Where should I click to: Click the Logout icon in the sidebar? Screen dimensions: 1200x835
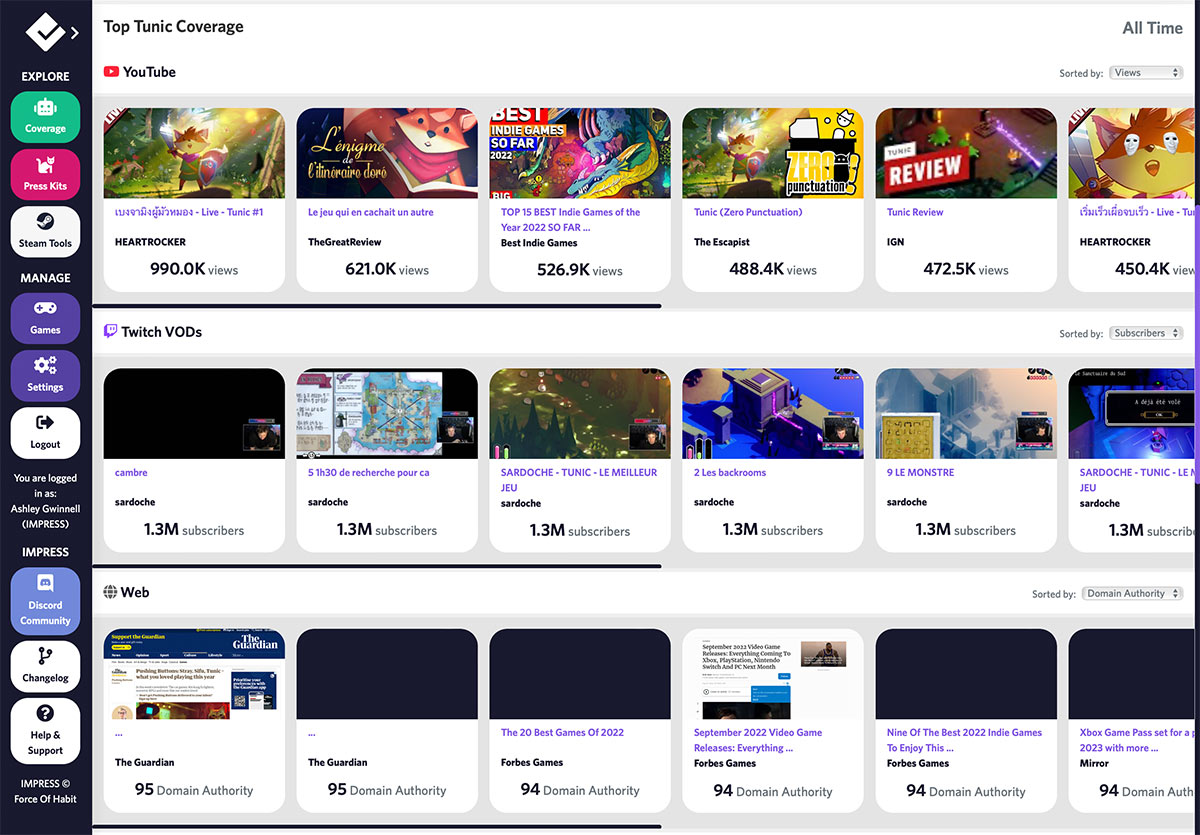click(x=45, y=432)
